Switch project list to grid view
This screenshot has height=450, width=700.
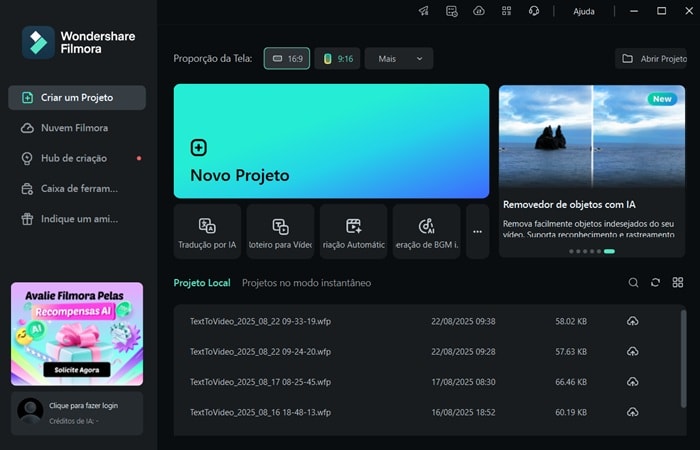coord(678,283)
